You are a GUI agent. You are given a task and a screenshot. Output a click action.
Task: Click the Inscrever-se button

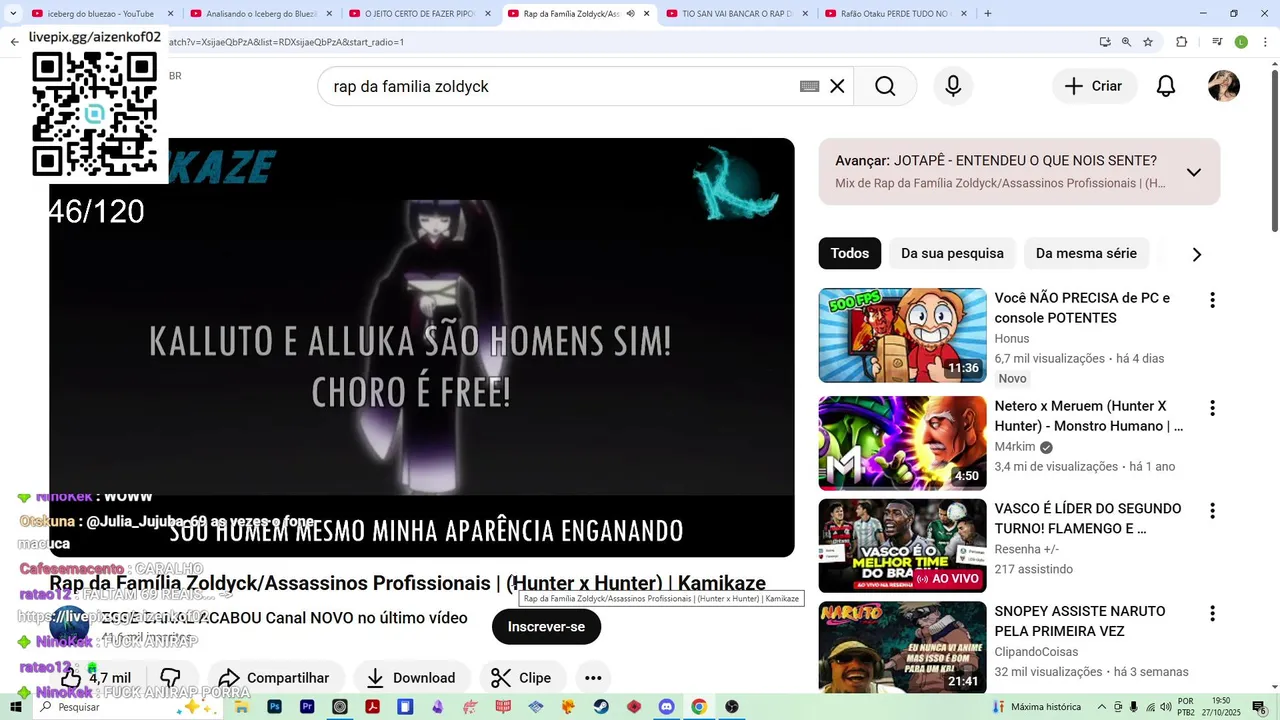coord(546,627)
